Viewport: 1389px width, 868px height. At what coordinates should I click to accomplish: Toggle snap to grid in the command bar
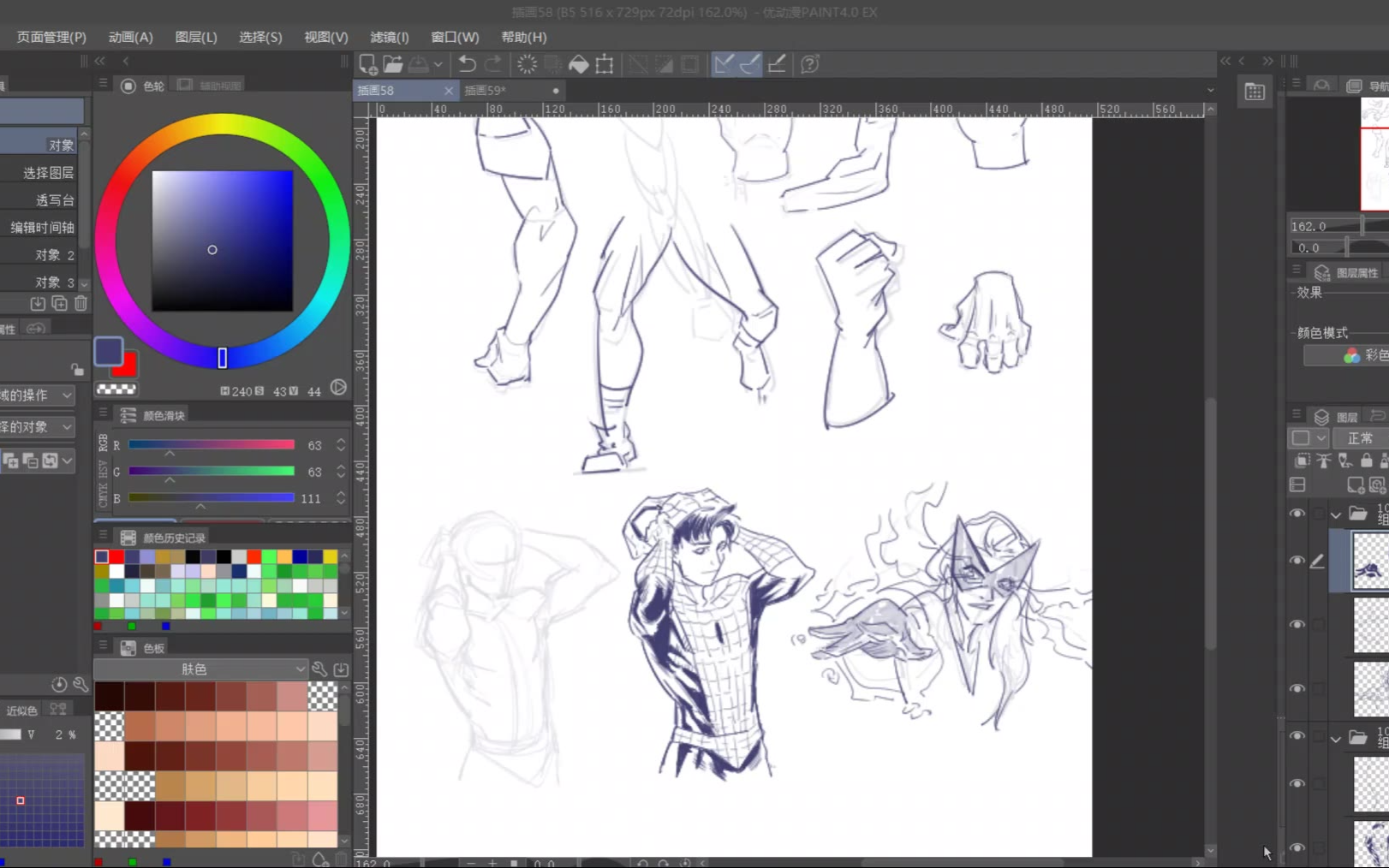click(x=777, y=64)
